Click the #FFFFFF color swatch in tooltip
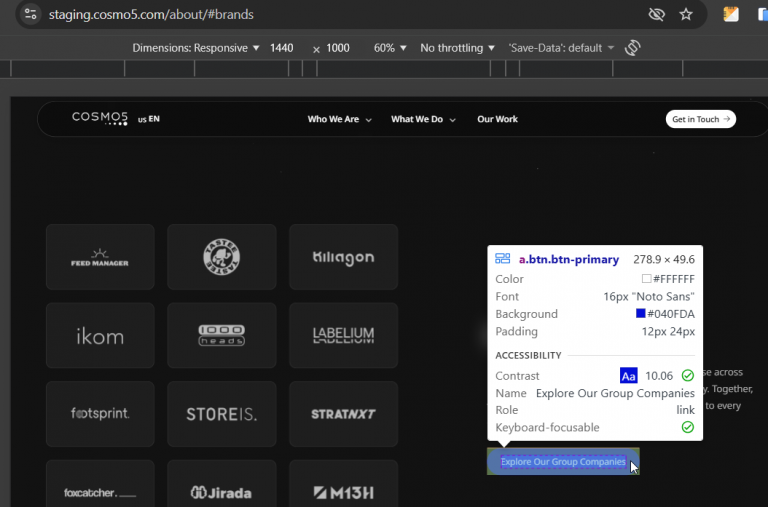 [646, 279]
